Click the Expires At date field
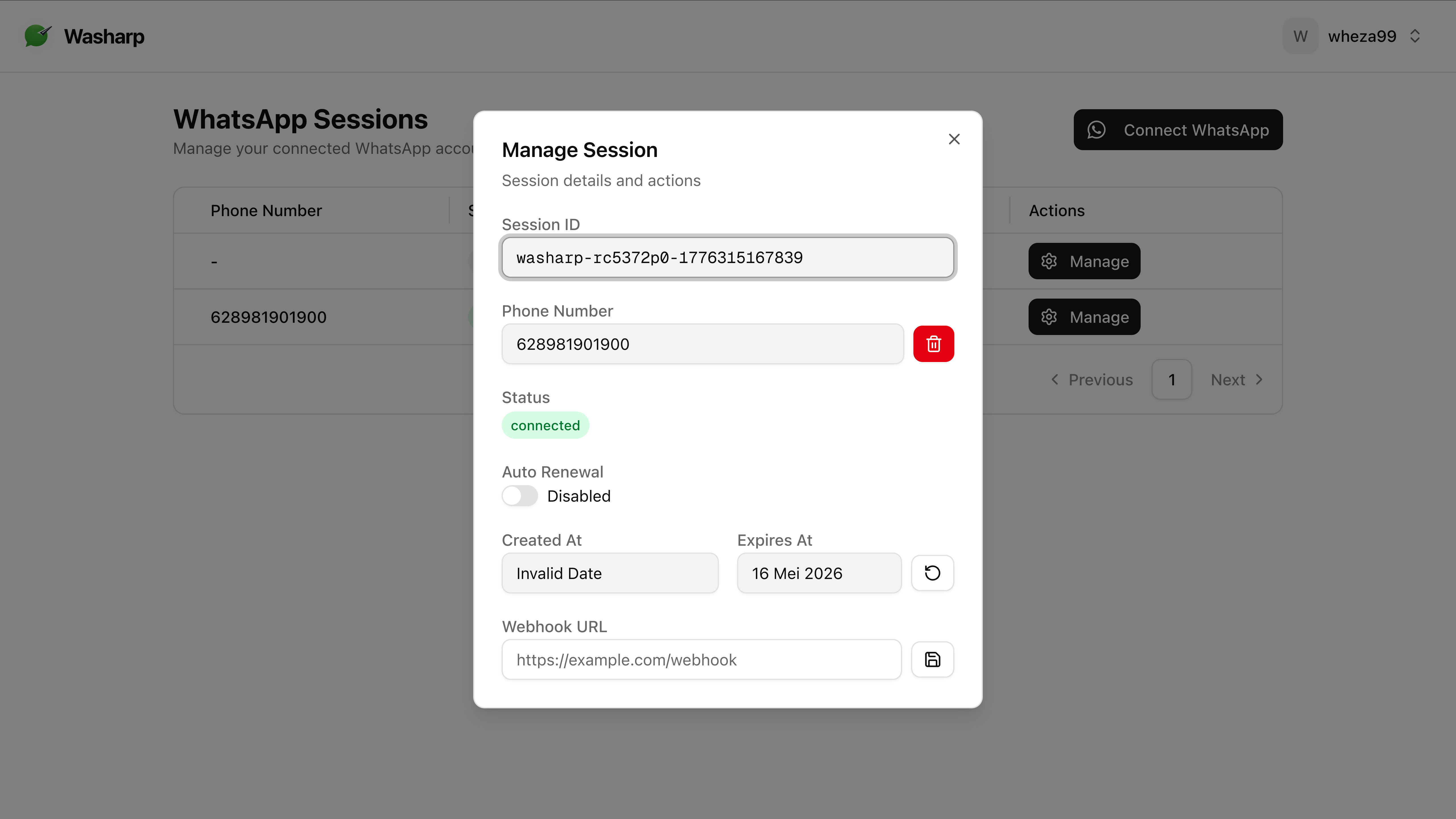The image size is (1456, 819). click(x=818, y=573)
